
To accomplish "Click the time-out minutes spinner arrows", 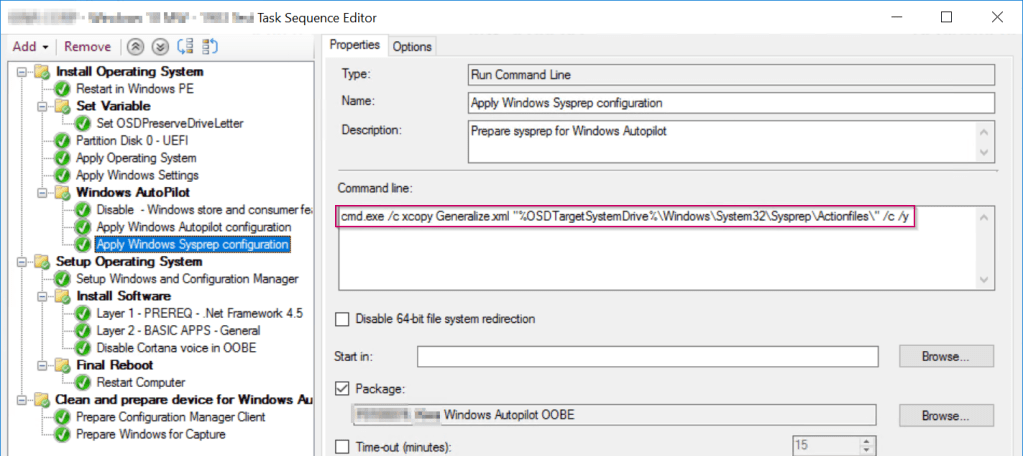I will point(867,446).
